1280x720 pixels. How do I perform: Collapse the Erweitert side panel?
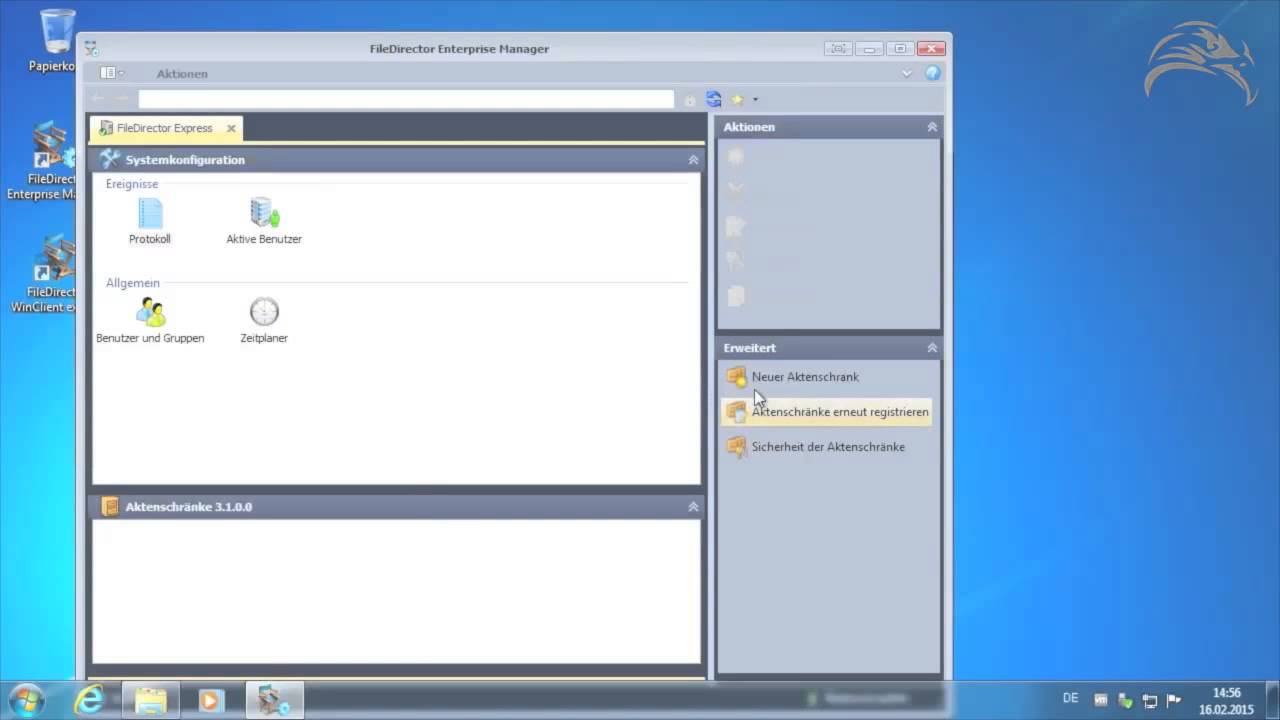point(932,348)
